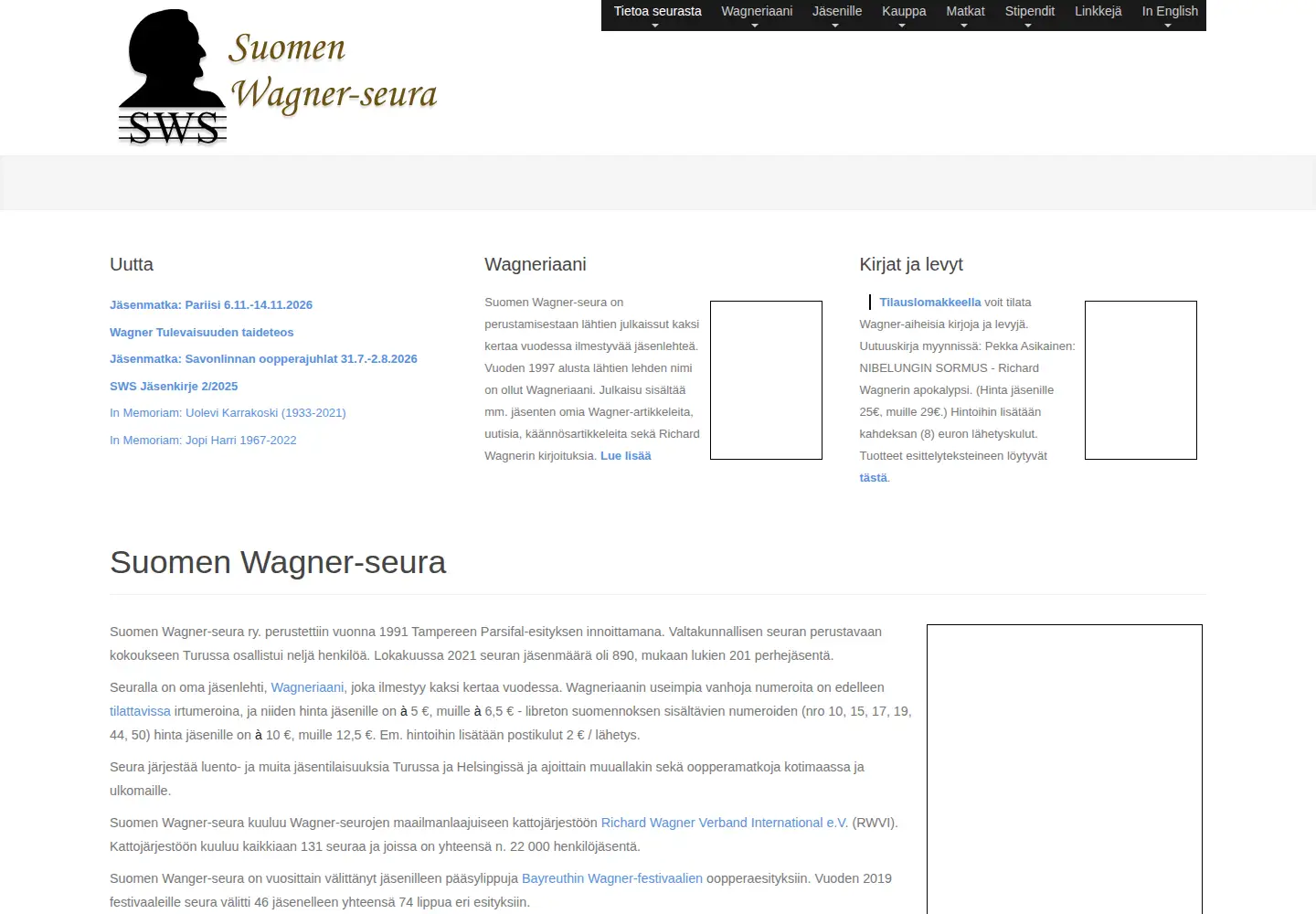Click the Uutta section heading
The height and width of the screenshot is (914, 1316).
tap(132, 264)
